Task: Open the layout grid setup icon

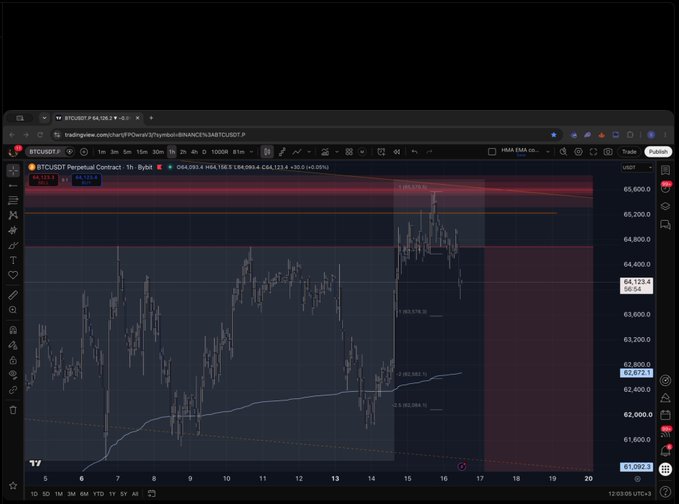Action: (349, 152)
